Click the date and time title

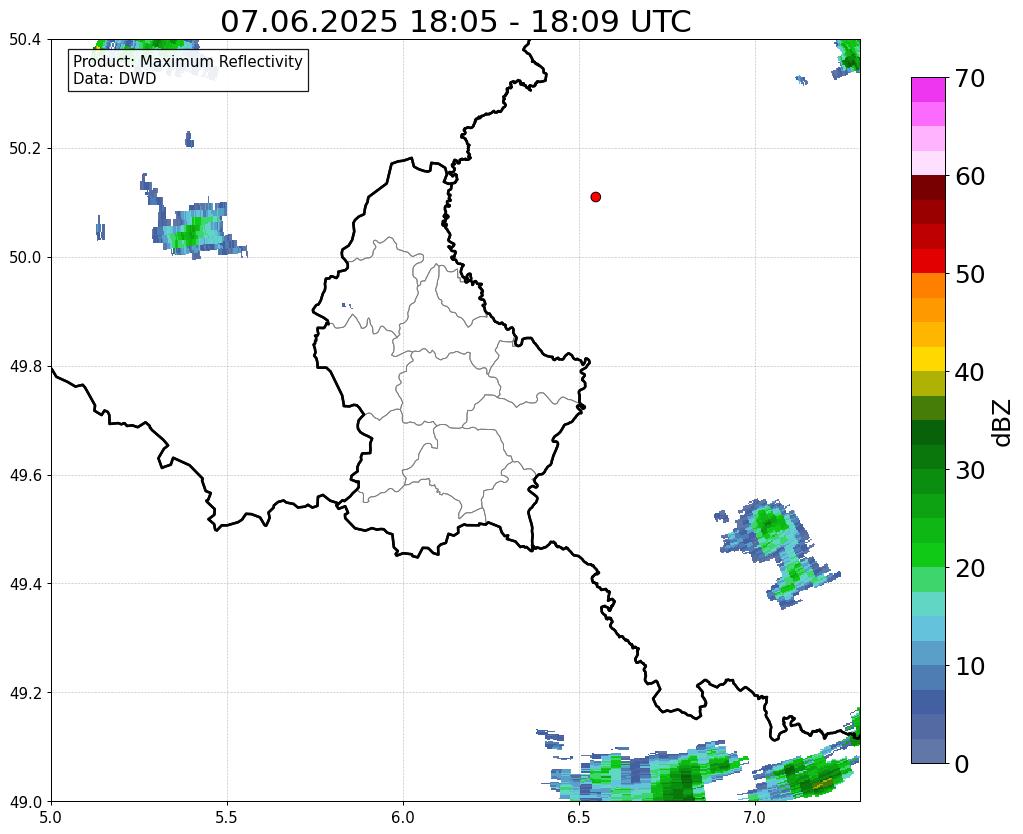[455, 21]
